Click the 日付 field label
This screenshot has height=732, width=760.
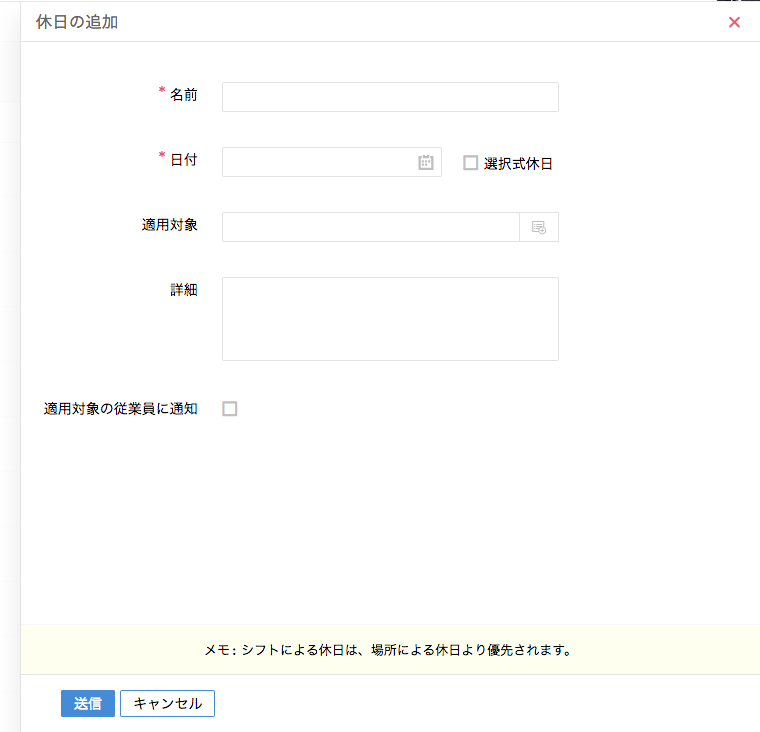183,160
